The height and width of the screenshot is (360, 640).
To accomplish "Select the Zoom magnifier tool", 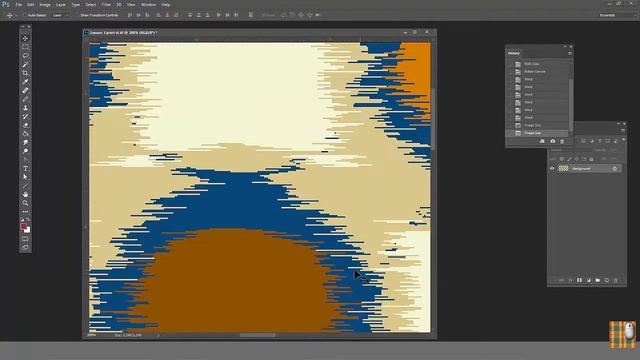I will click(x=25, y=203).
